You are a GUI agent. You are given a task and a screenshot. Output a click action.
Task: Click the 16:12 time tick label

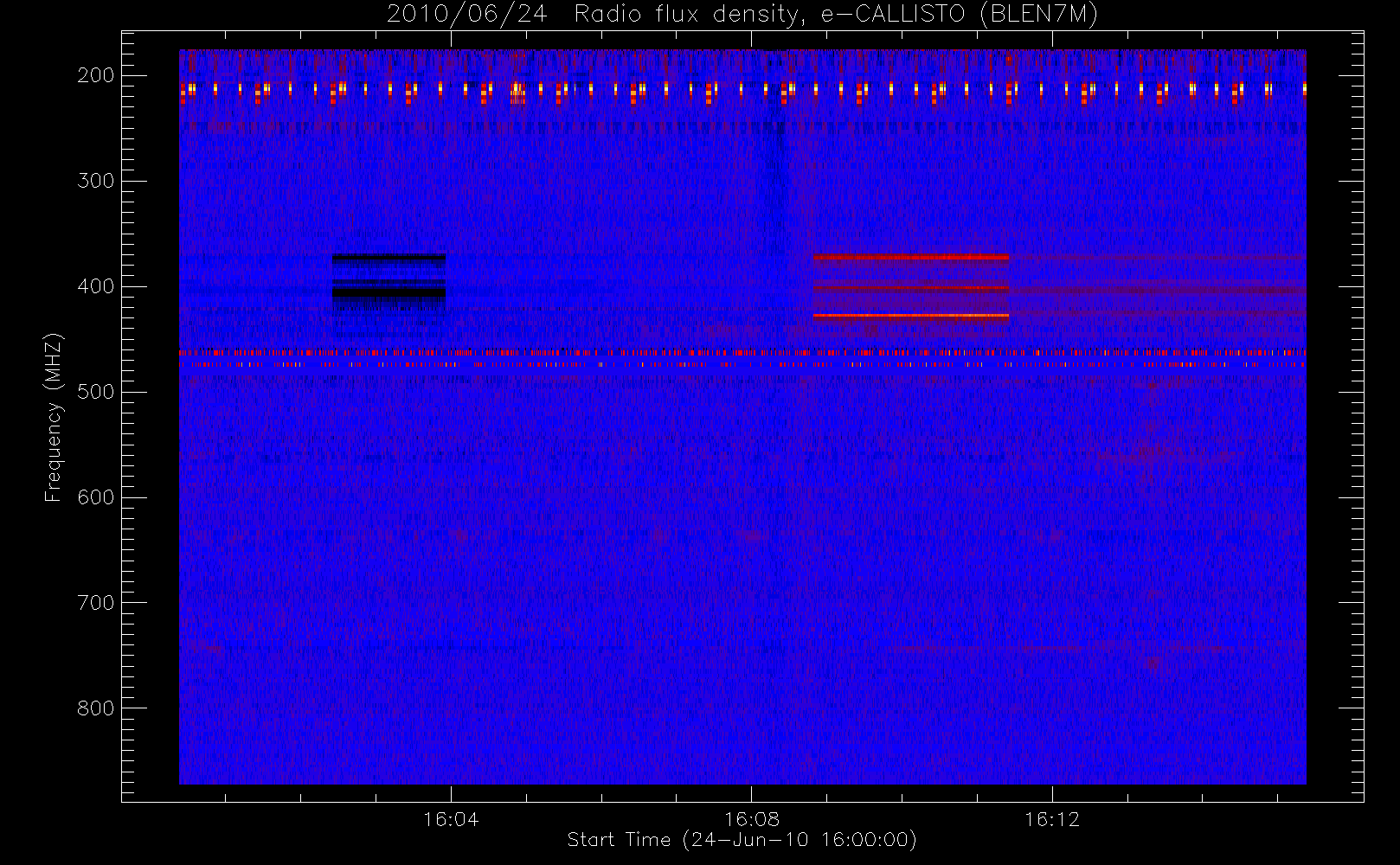click(1052, 819)
